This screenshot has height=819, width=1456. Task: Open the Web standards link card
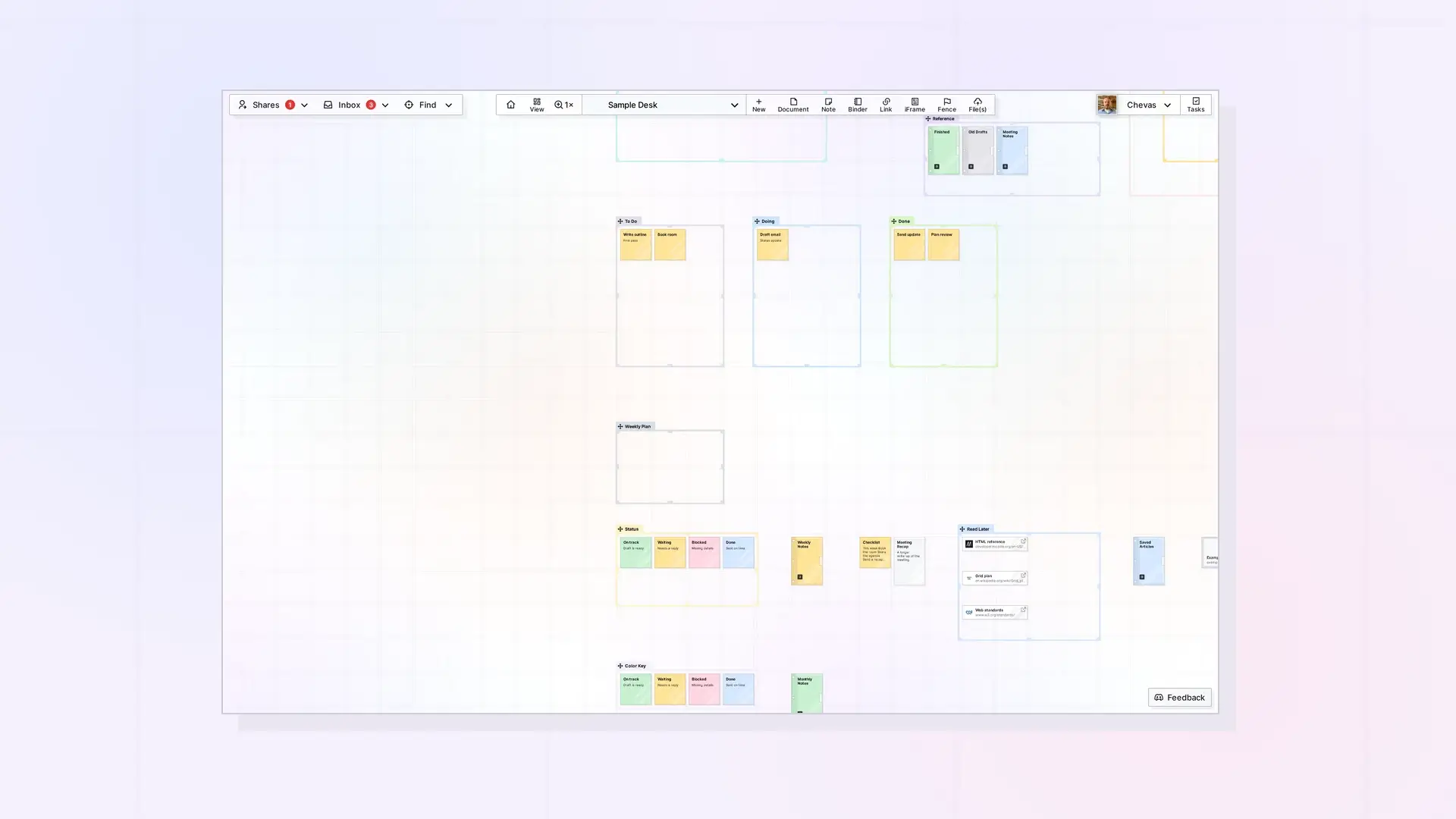(x=995, y=612)
